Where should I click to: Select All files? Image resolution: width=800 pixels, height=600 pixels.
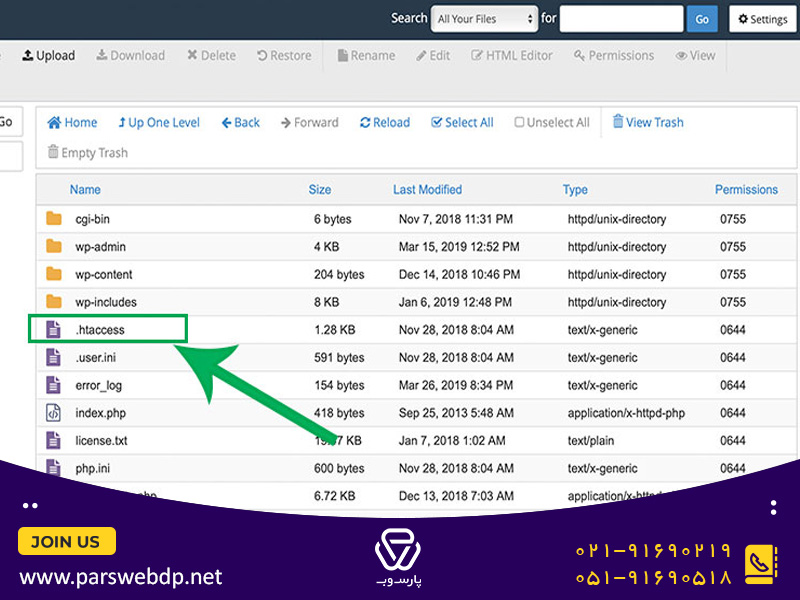click(x=462, y=122)
